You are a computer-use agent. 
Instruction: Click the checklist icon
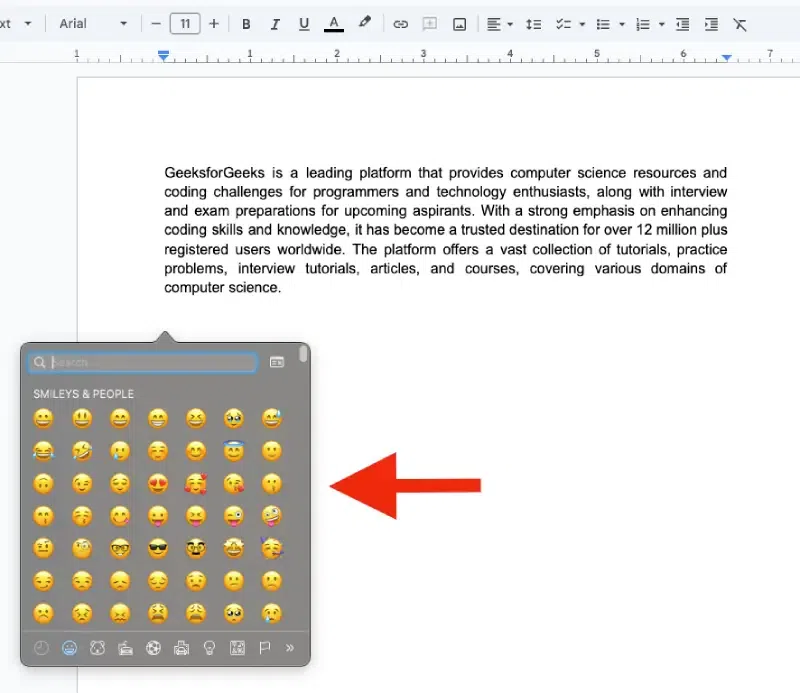tap(563, 24)
